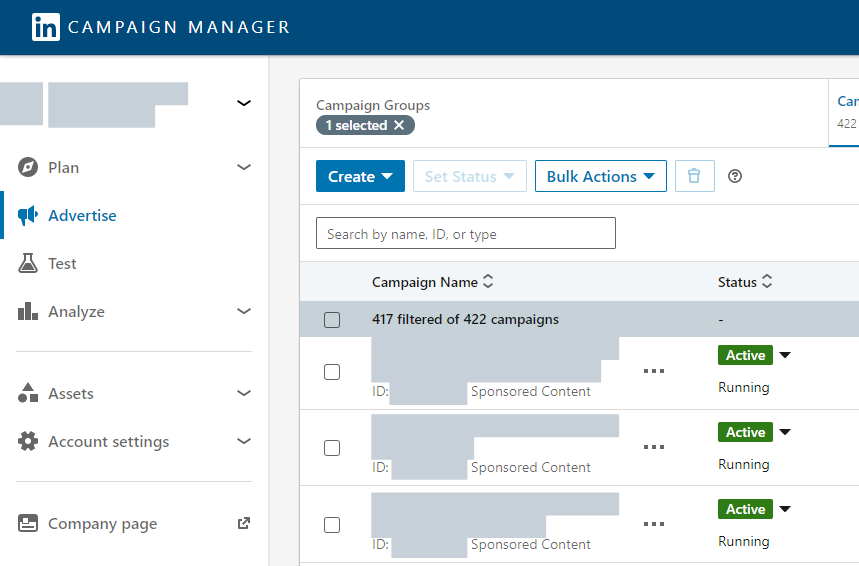Expand the Assets menu chevron
Viewport: 859px width, 566px height.
pyautogui.click(x=244, y=393)
